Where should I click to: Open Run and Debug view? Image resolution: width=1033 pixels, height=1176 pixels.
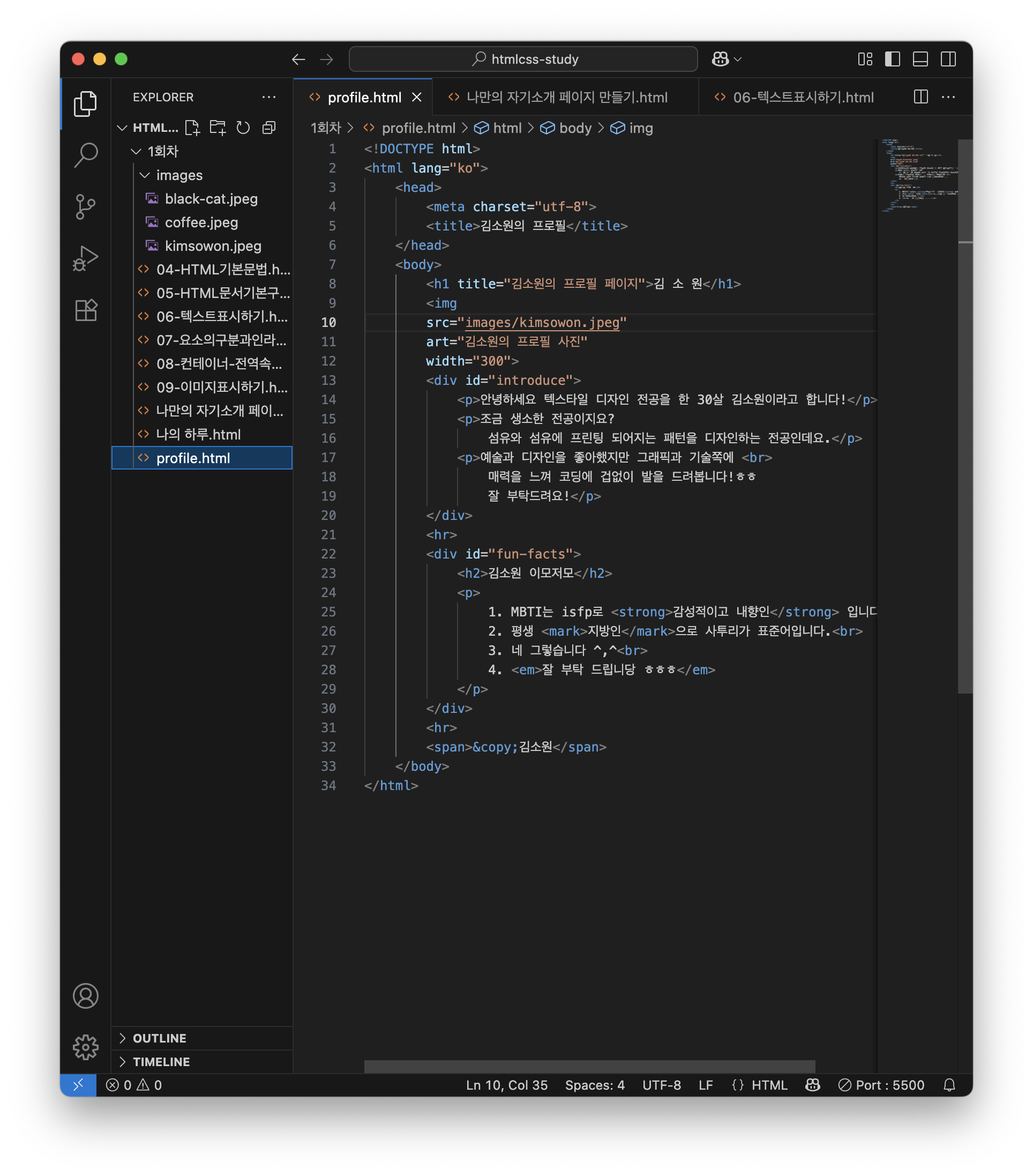86,258
